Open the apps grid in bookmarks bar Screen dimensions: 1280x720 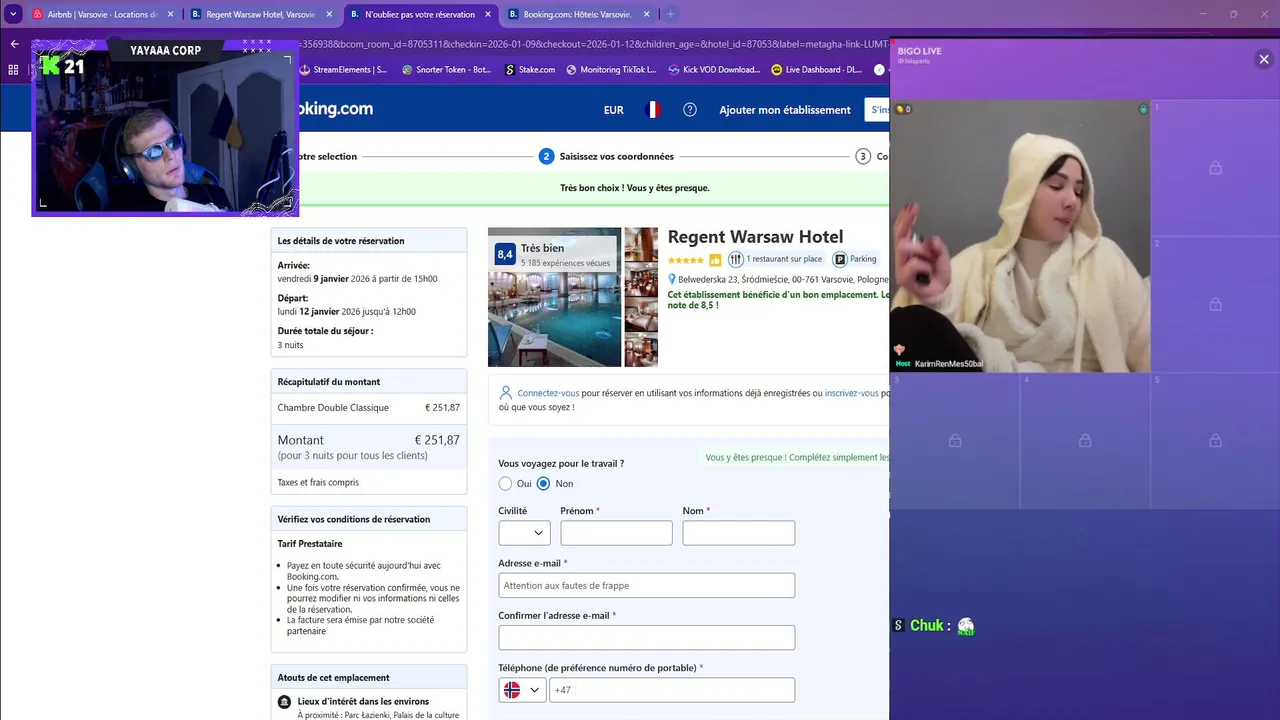pyautogui.click(x=13, y=70)
